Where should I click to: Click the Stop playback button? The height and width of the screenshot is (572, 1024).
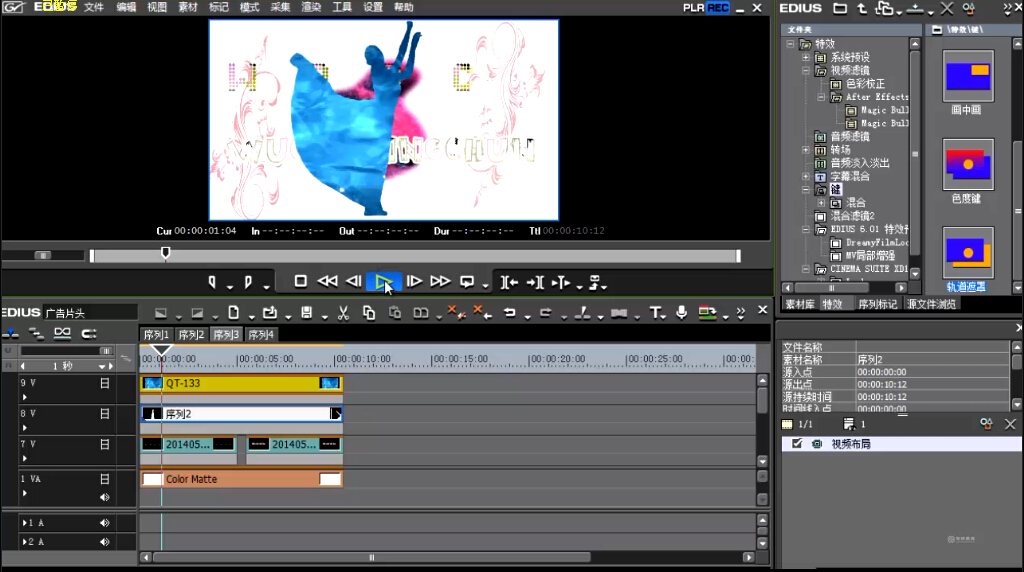tap(300, 282)
